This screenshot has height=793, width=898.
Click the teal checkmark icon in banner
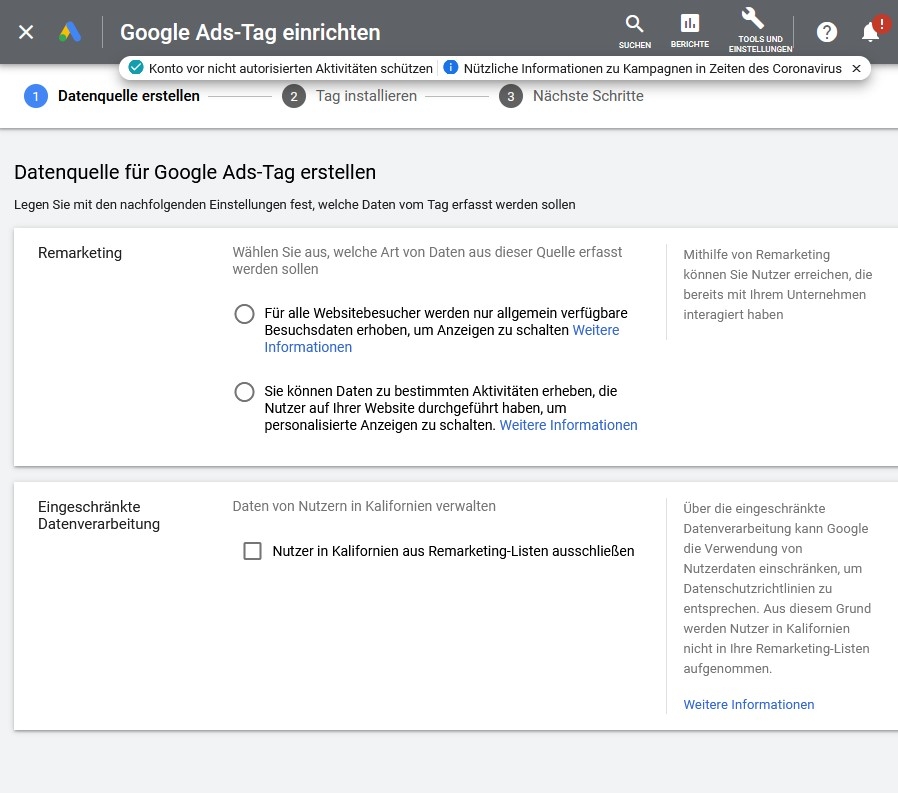[137, 68]
